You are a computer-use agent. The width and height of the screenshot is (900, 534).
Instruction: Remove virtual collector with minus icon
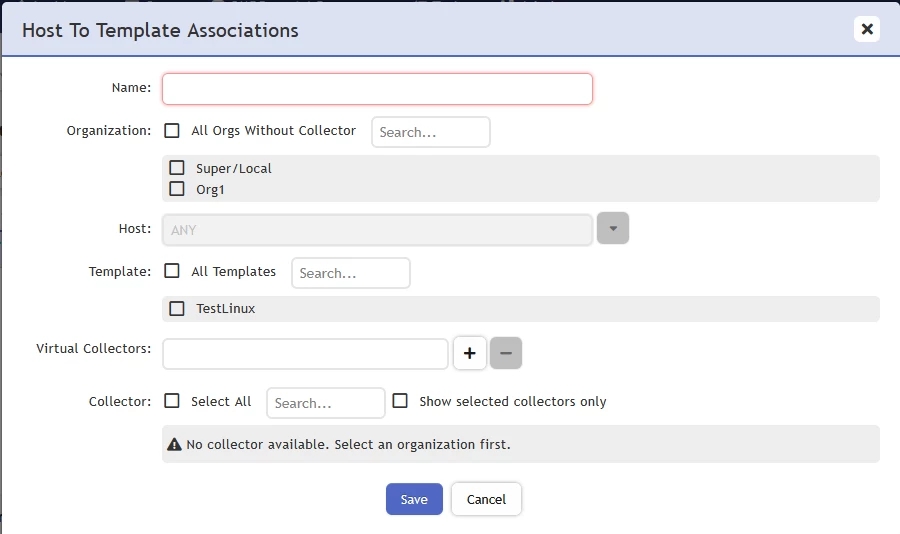pos(506,353)
